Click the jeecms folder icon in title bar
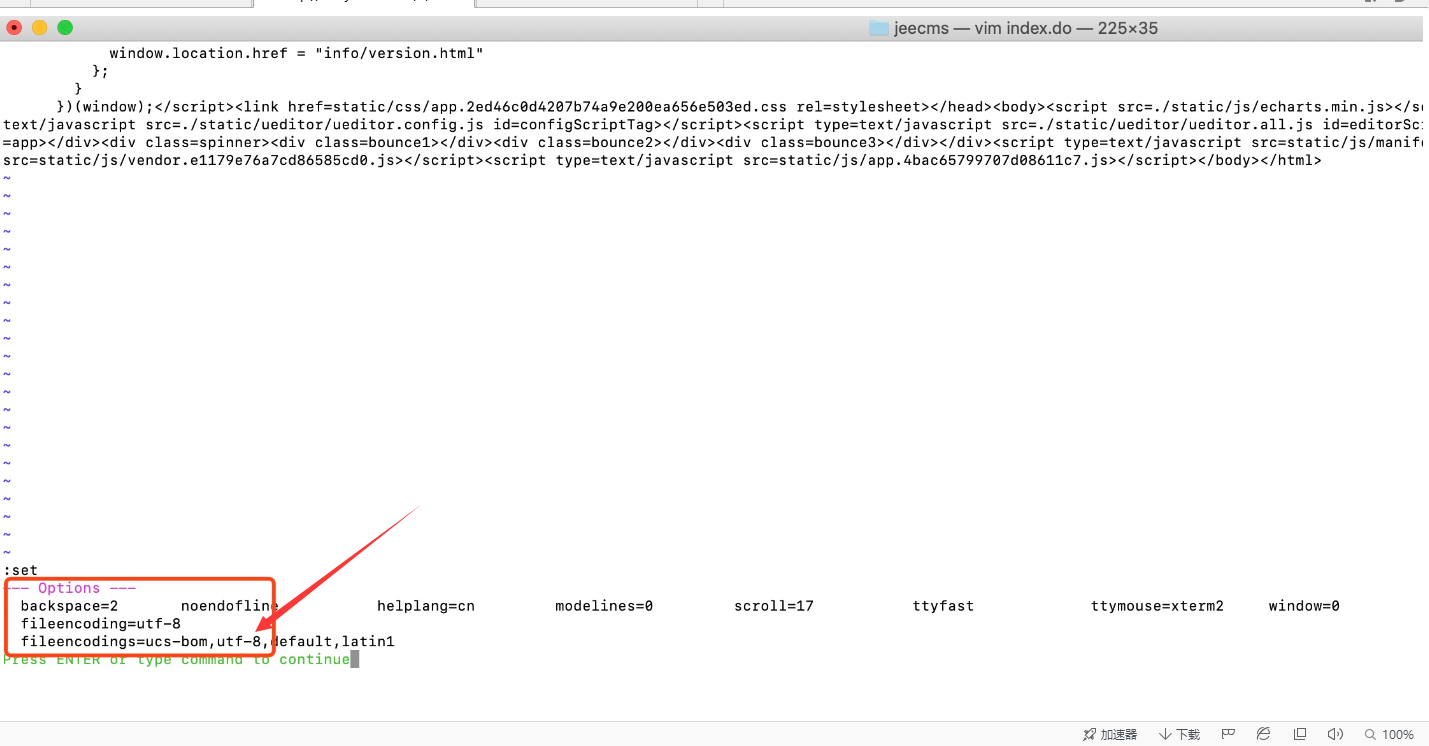The height and width of the screenshot is (746, 1429). (x=879, y=28)
